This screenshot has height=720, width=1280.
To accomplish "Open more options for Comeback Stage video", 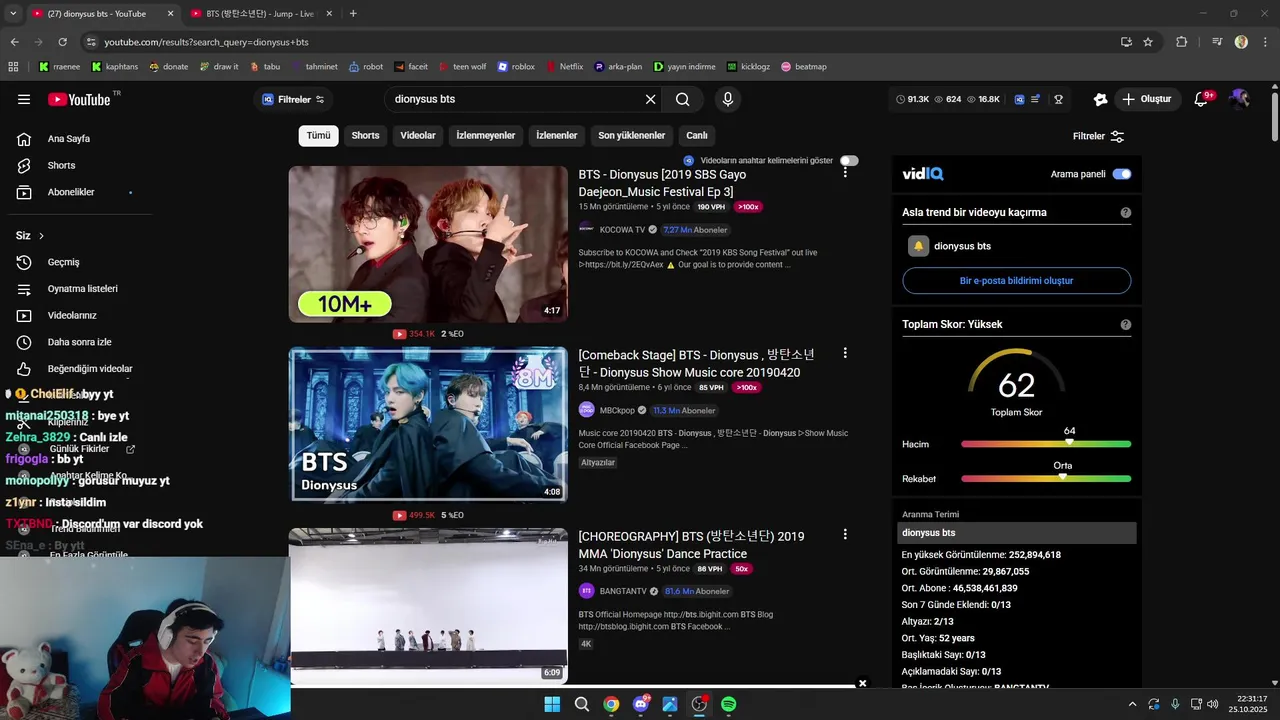I will click(845, 353).
